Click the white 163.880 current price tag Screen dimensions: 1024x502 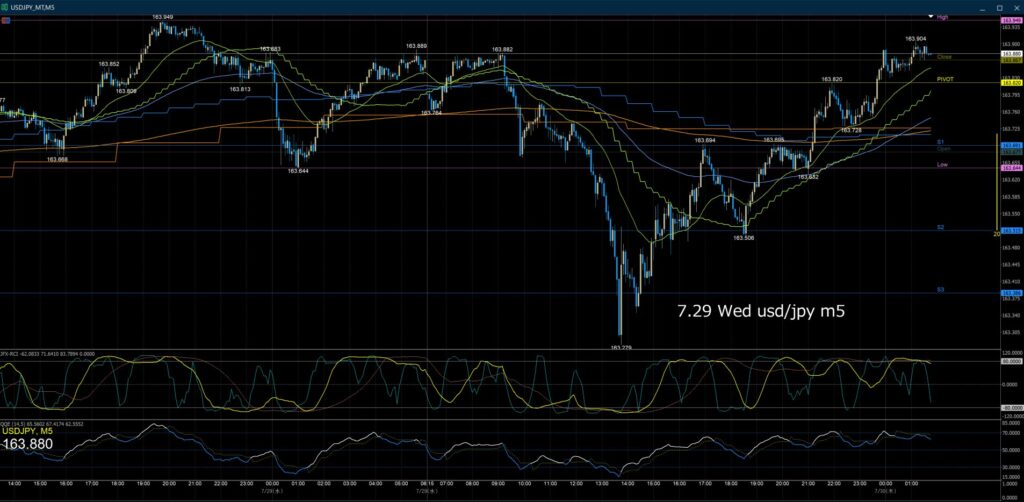point(1012,54)
